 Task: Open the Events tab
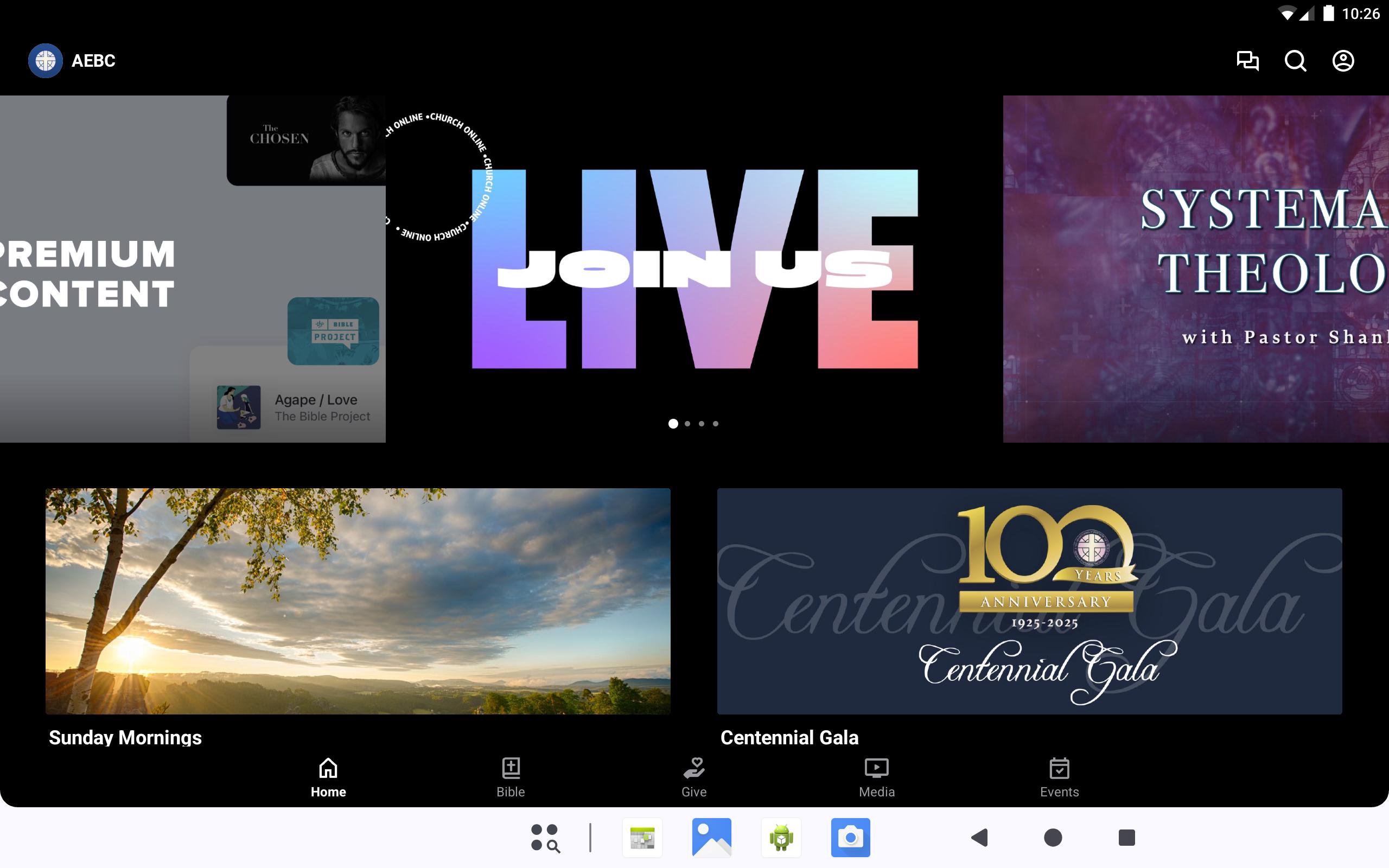tap(1059, 777)
